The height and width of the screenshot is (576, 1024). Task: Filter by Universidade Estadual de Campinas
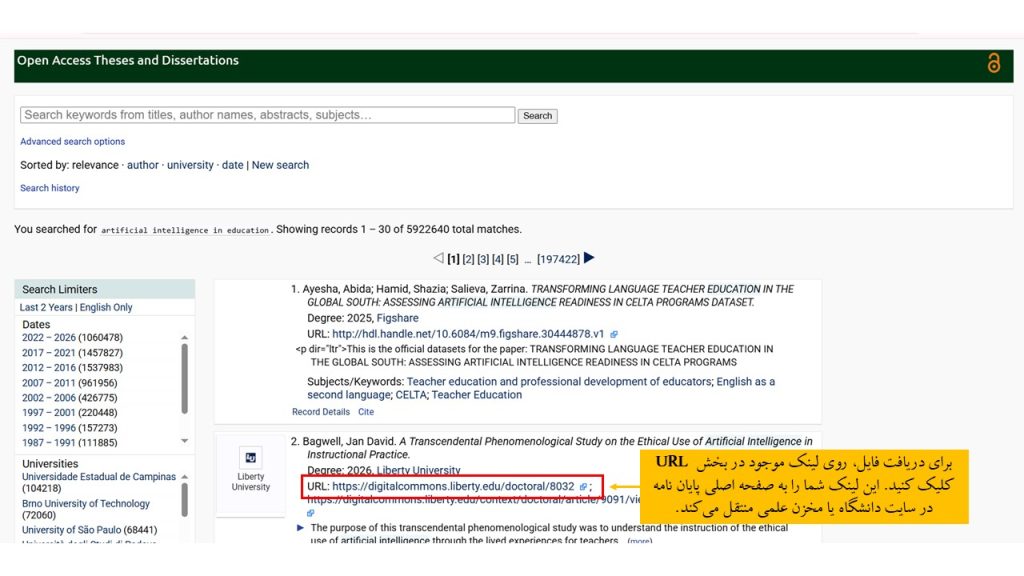(99, 477)
